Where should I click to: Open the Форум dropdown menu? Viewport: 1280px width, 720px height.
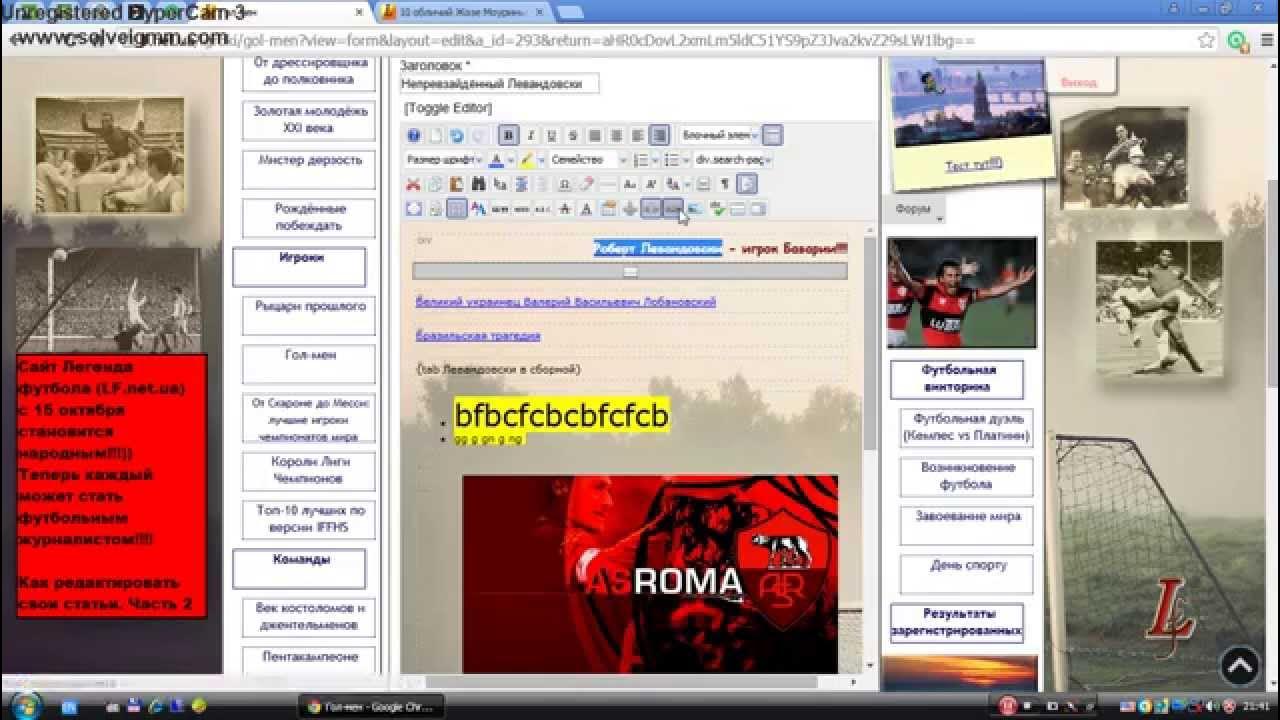[x=914, y=210]
